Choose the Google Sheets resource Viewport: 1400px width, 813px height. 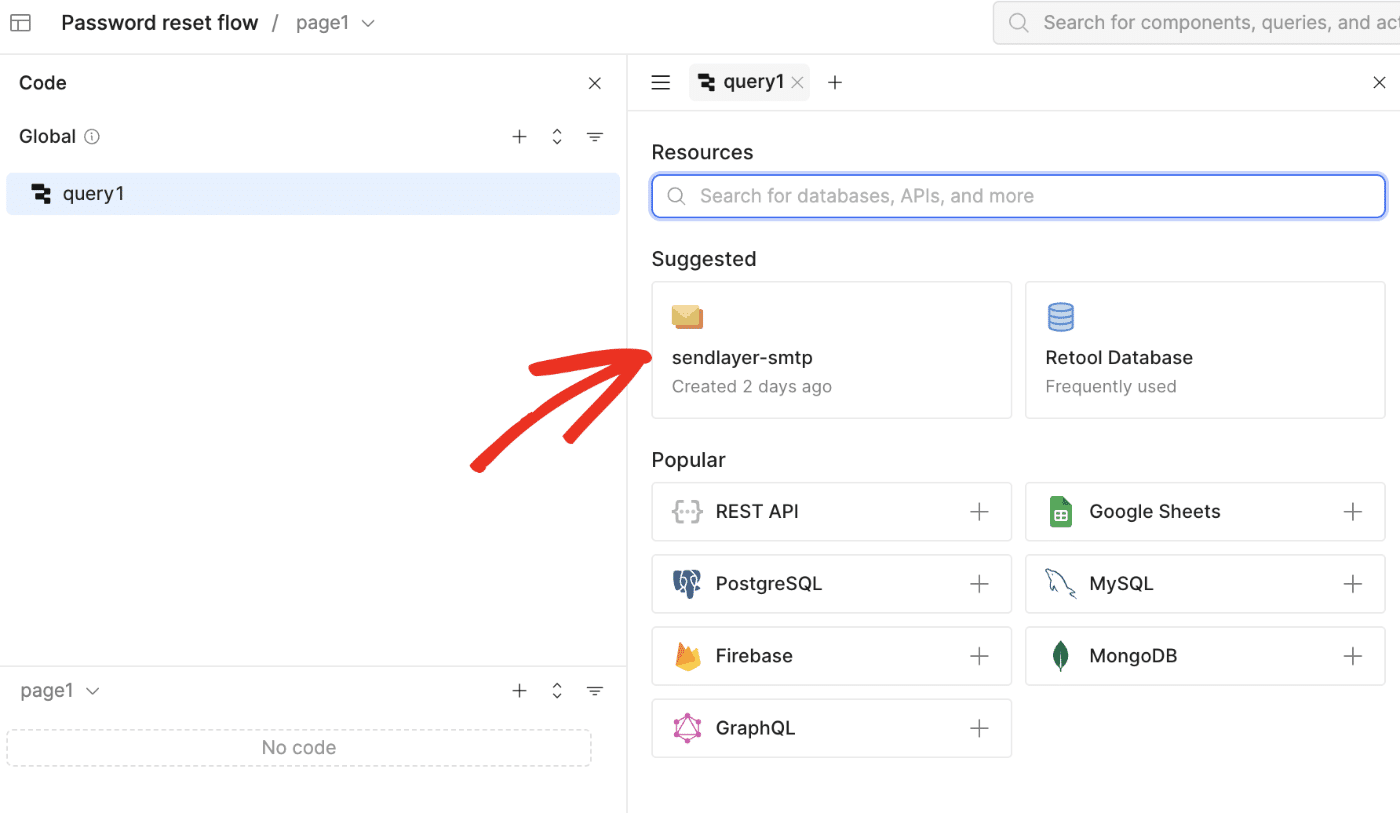point(1205,512)
